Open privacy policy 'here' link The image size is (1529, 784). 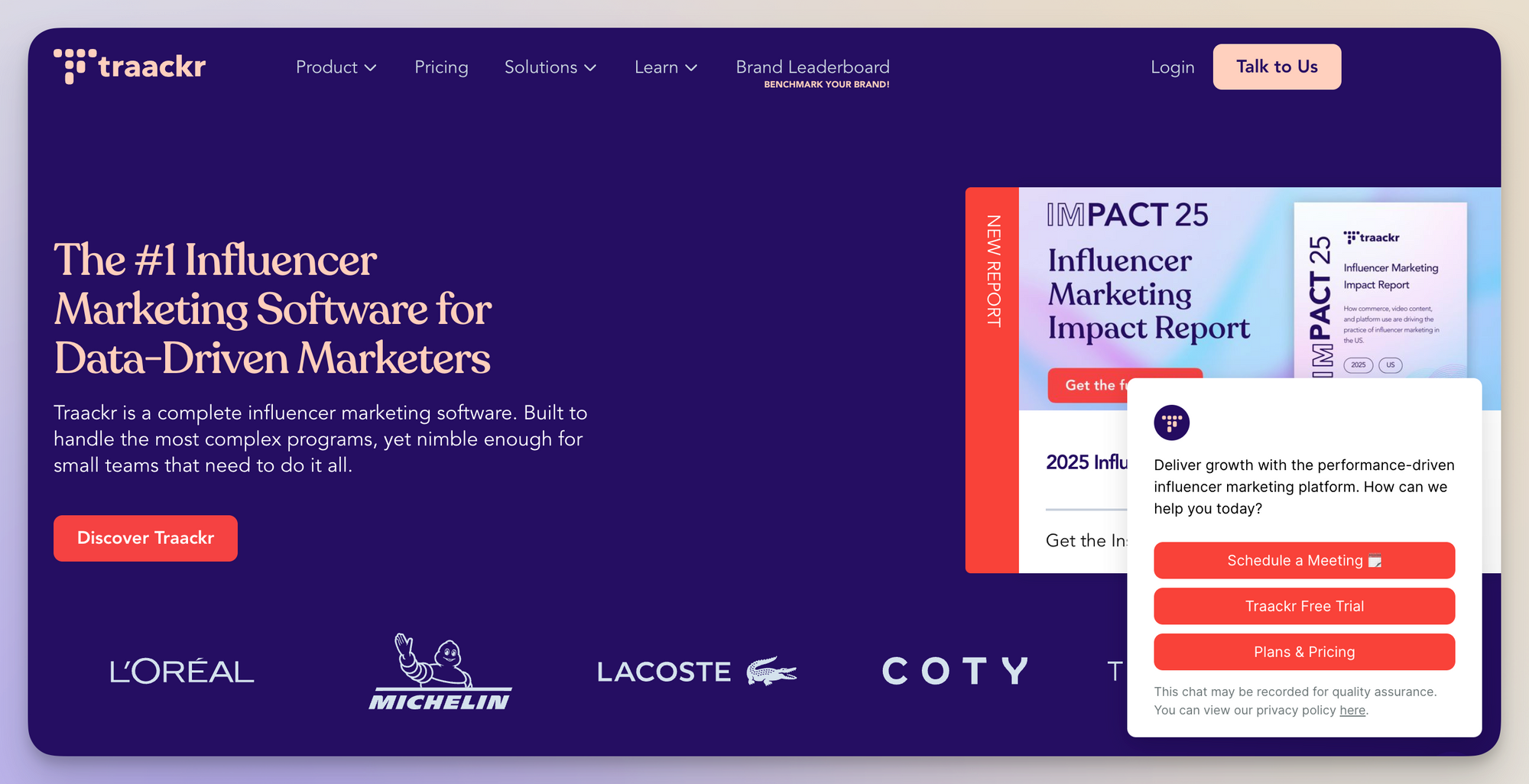pos(1352,710)
